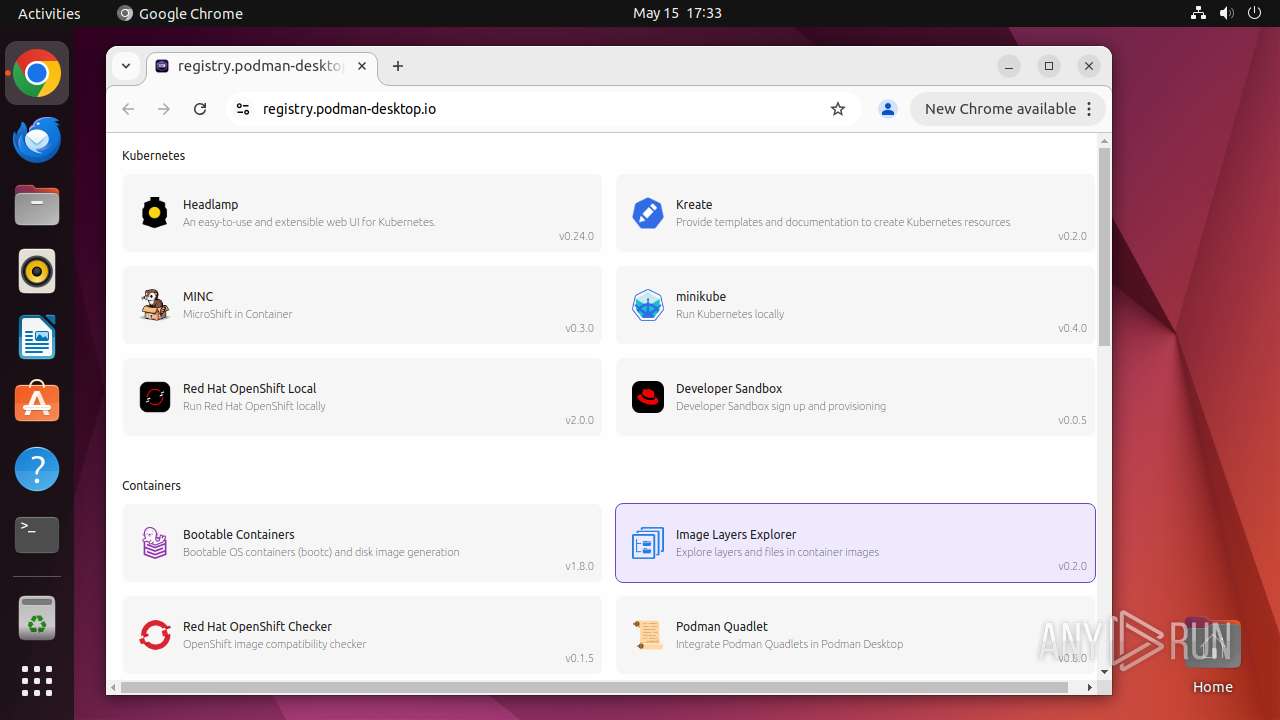Go back using the browser back arrow
The image size is (1280, 720).
[x=128, y=109]
